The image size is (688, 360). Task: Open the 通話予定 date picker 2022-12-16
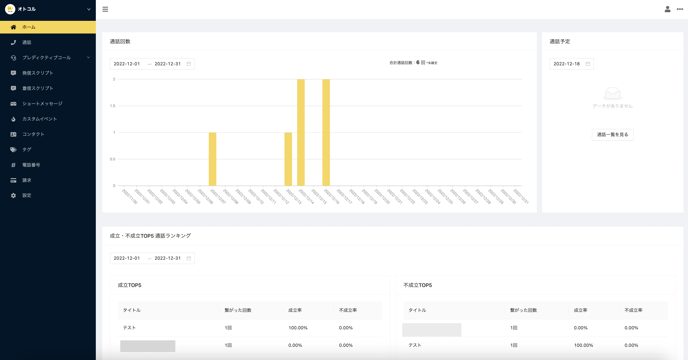point(571,64)
